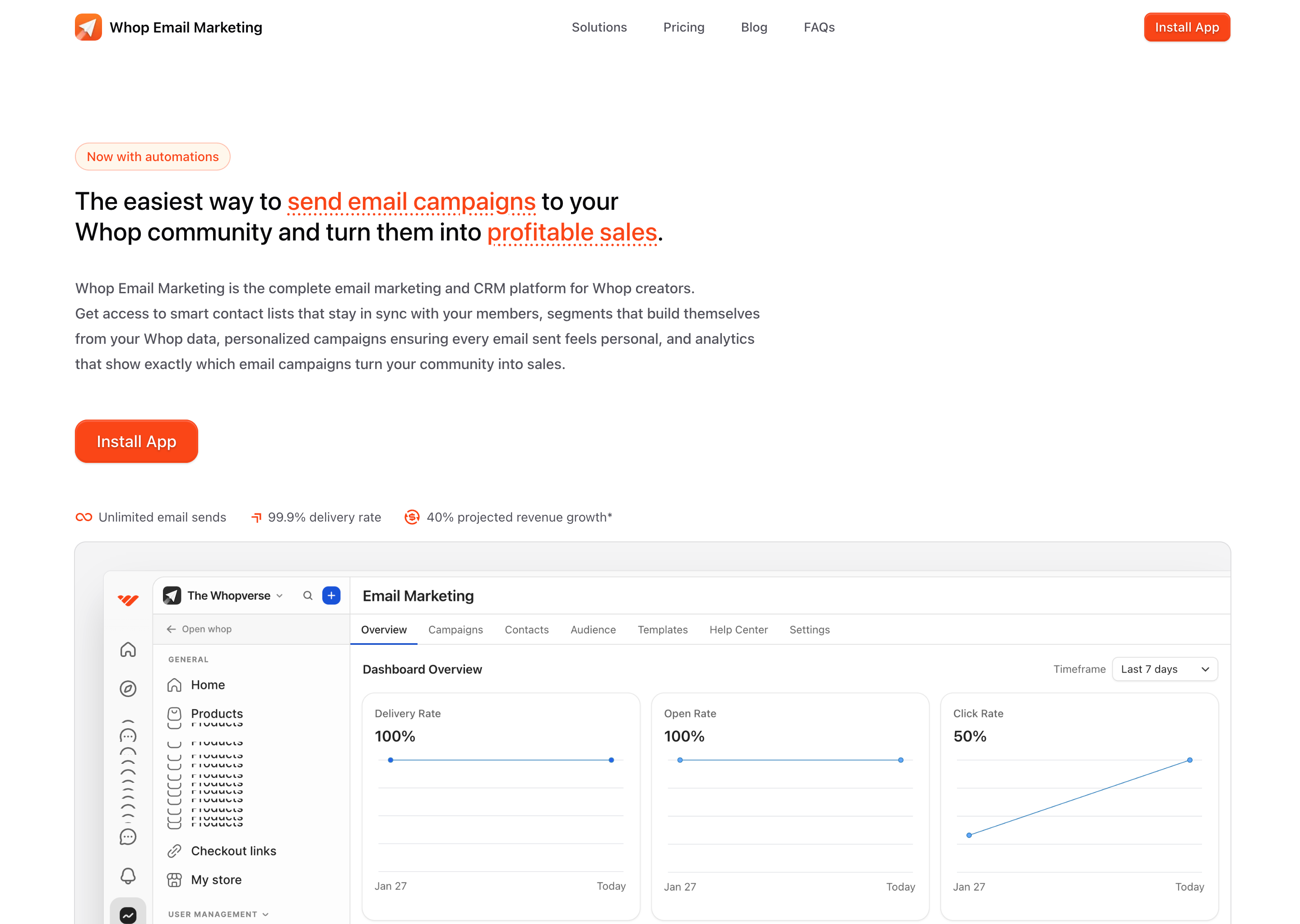Click the chain link icon by Checkout links
This screenshot has height=924, width=1300.
pyautogui.click(x=174, y=851)
